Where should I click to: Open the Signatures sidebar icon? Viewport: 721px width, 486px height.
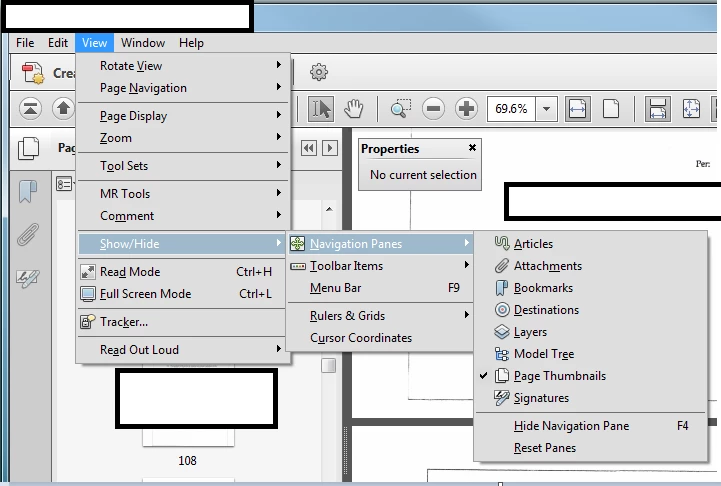click(x=28, y=278)
